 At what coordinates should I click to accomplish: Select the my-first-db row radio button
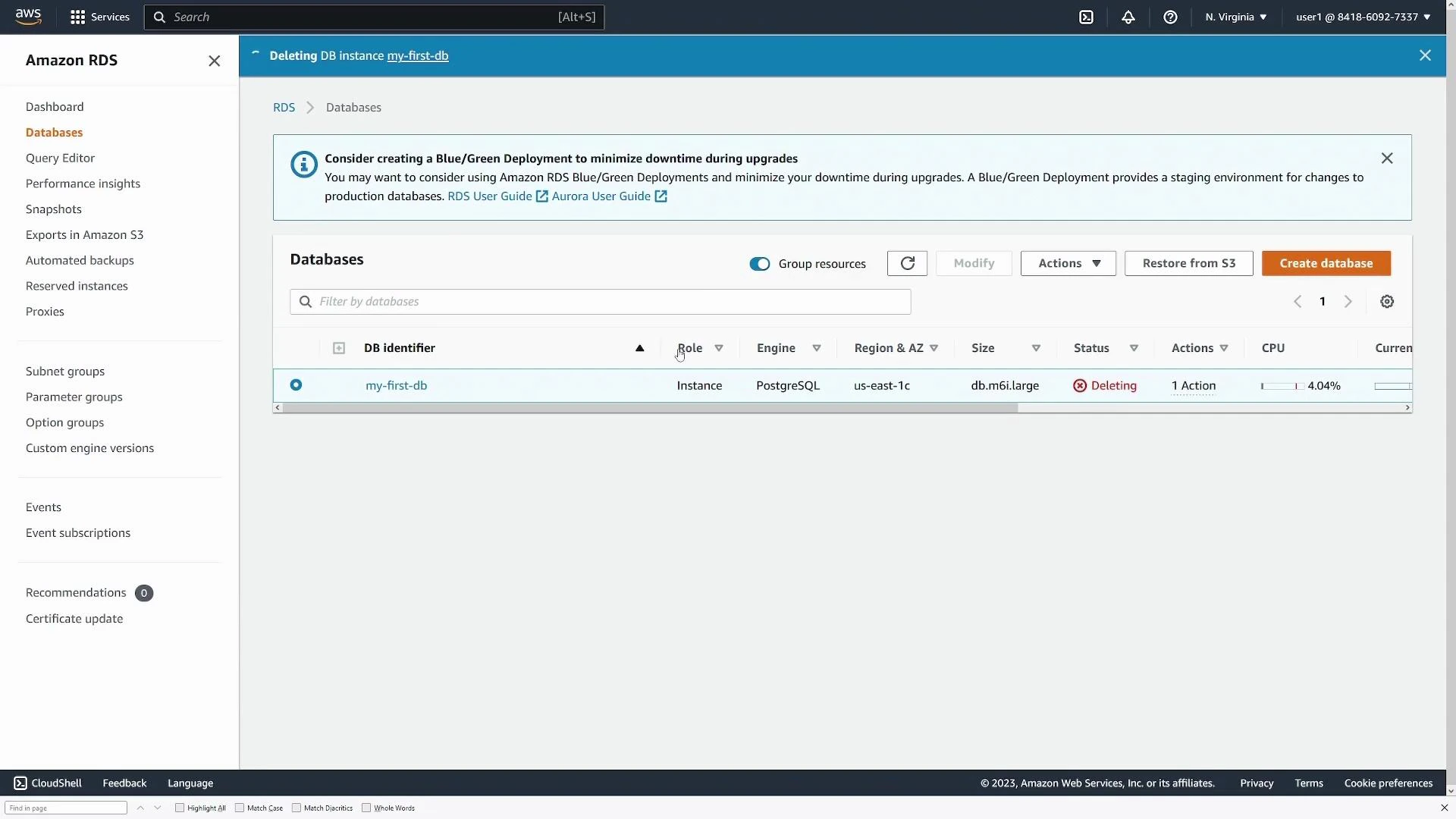296,385
